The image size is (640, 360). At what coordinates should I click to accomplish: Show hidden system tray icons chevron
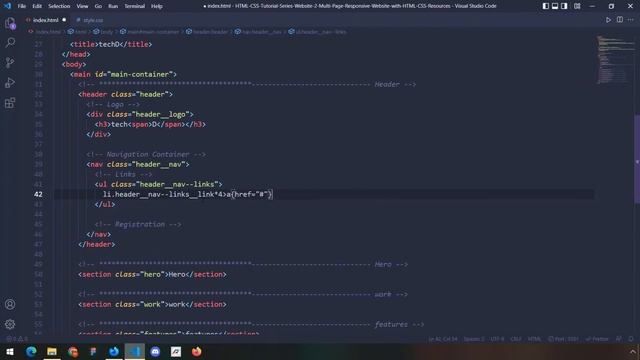[633, 351]
